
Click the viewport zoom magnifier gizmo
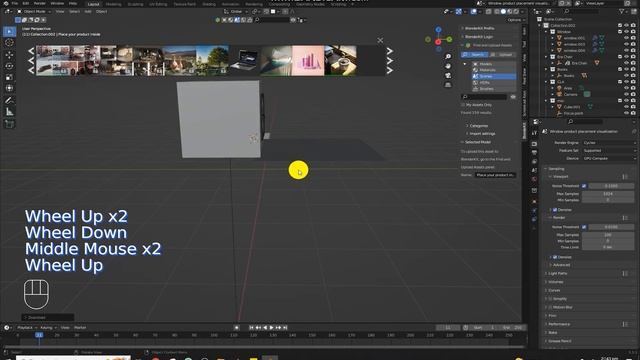(x=448, y=57)
